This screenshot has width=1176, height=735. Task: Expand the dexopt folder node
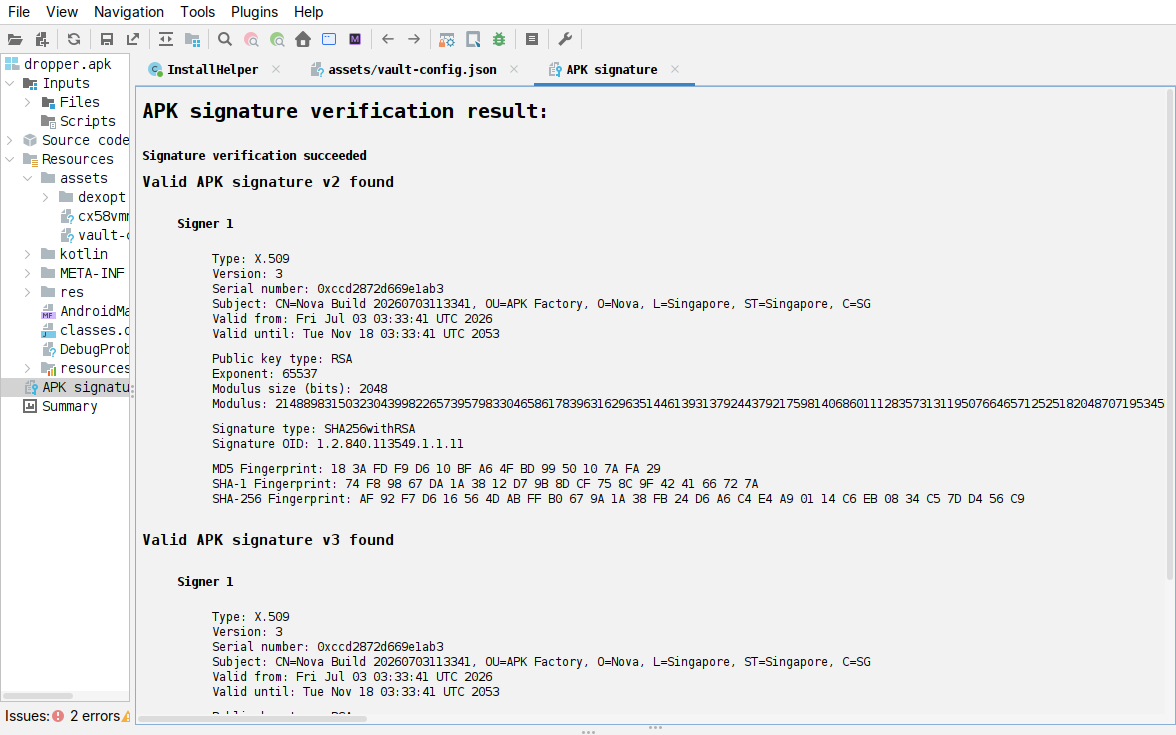click(46, 197)
